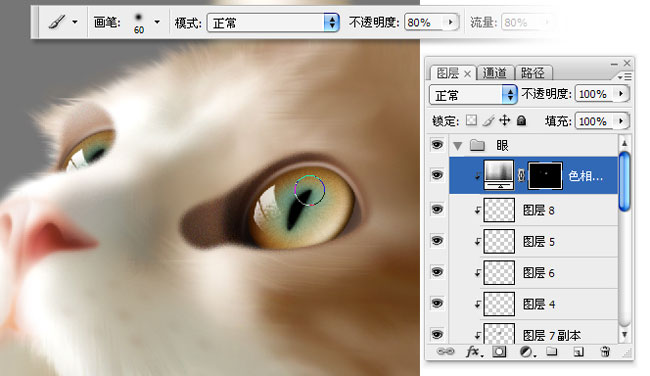Open the brush mode 正常 dropdown

click(x=273, y=23)
